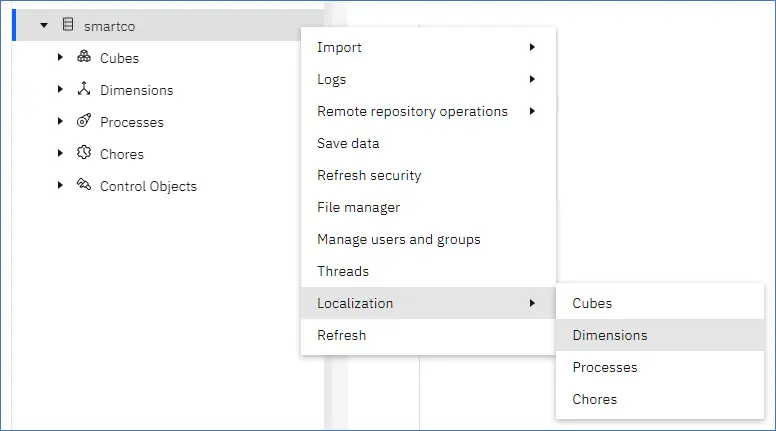
Task: Open the Remote repository operations submenu
Action: pyautogui.click(x=428, y=111)
